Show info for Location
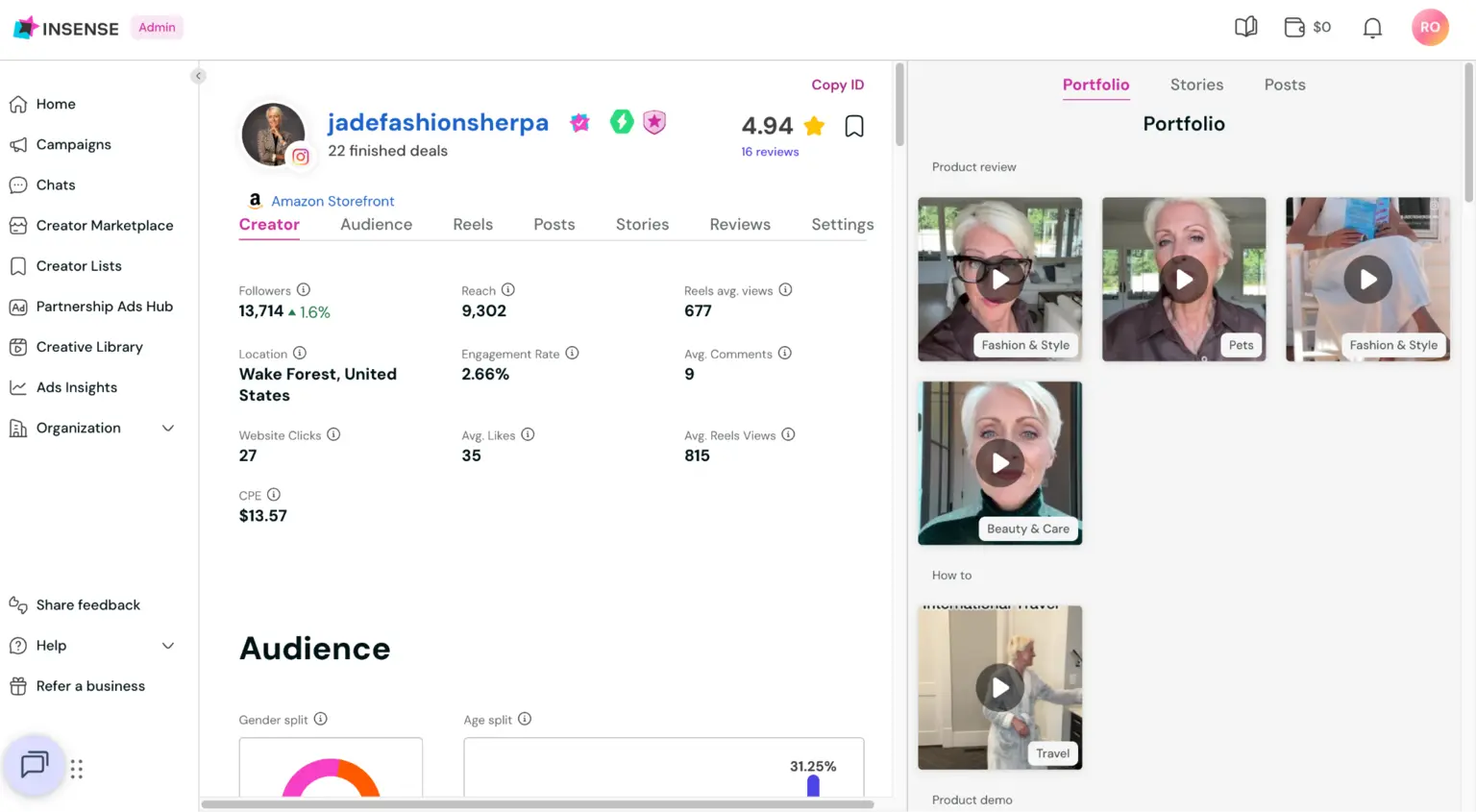Image resolution: width=1476 pixels, height=812 pixels. [x=300, y=353]
